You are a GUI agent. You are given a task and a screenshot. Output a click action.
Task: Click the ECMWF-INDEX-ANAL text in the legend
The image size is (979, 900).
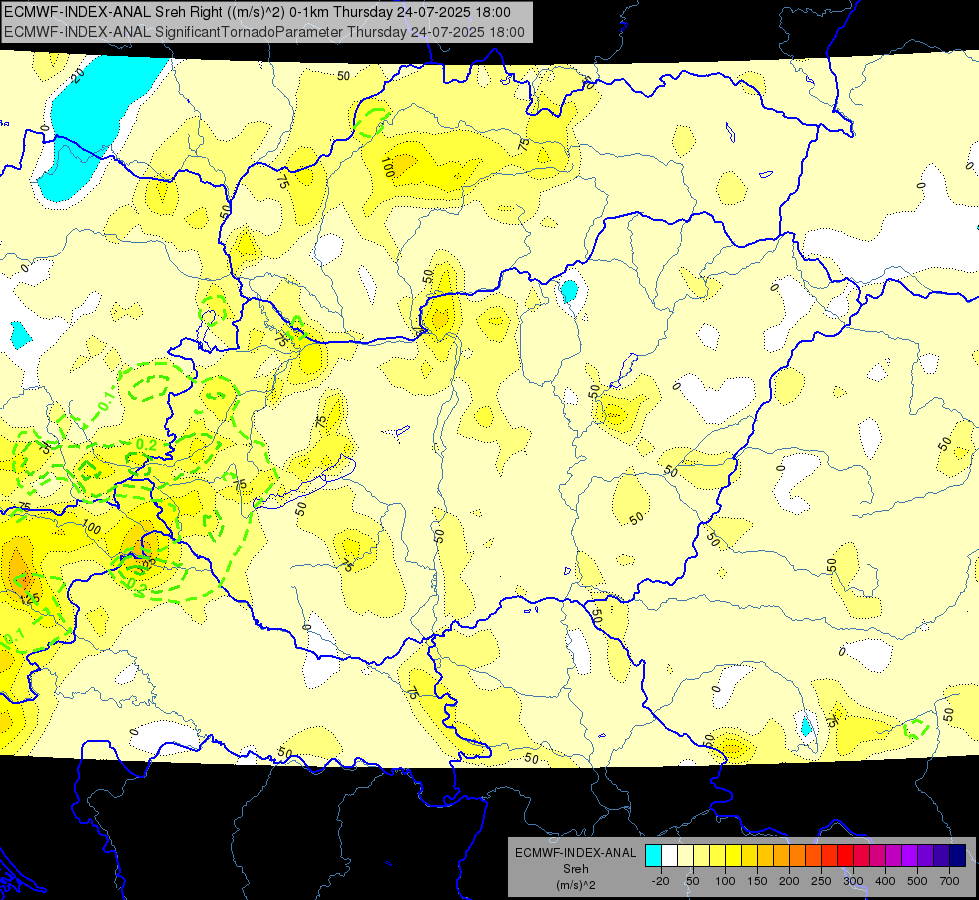[576, 853]
